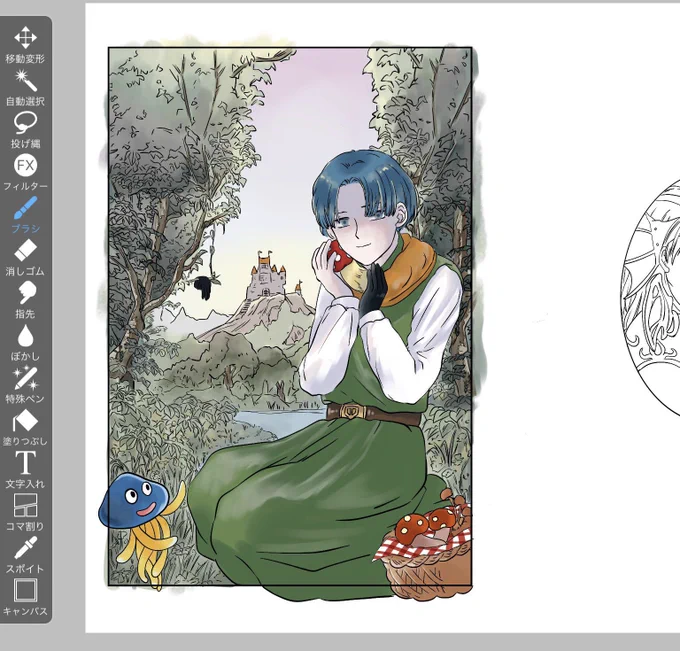This screenshot has height=651, width=680.
Task: Select the コマ割り frame divider tool
Action: [25, 512]
